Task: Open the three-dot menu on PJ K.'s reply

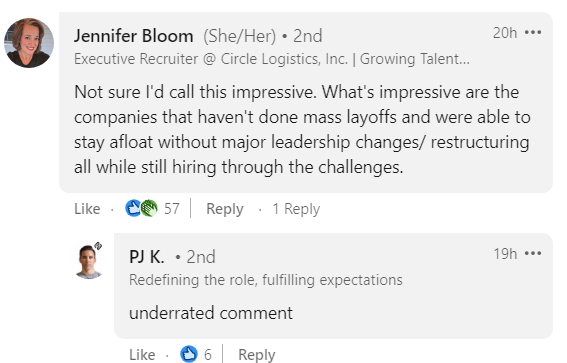Action: tap(533, 253)
